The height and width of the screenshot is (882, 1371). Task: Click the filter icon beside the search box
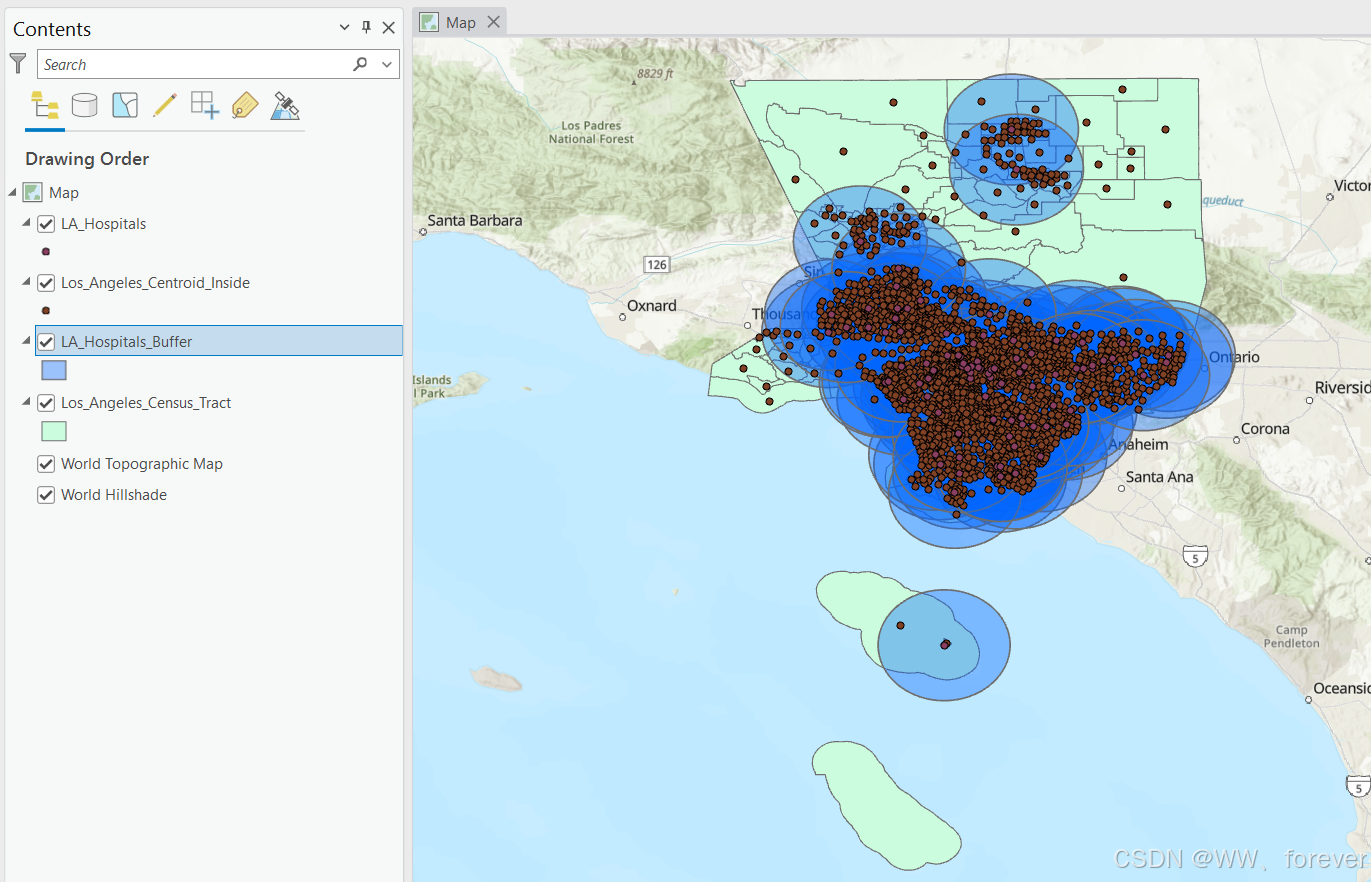pyautogui.click(x=17, y=63)
